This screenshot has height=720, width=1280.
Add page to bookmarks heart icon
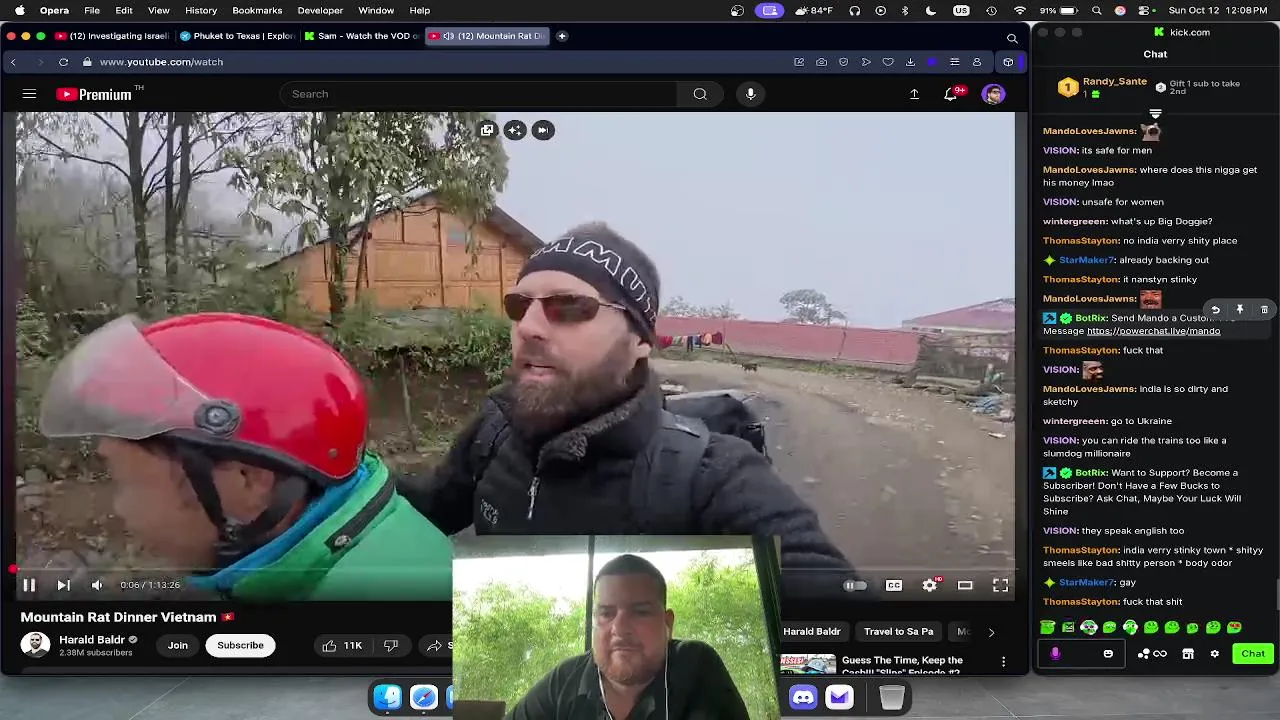click(888, 62)
